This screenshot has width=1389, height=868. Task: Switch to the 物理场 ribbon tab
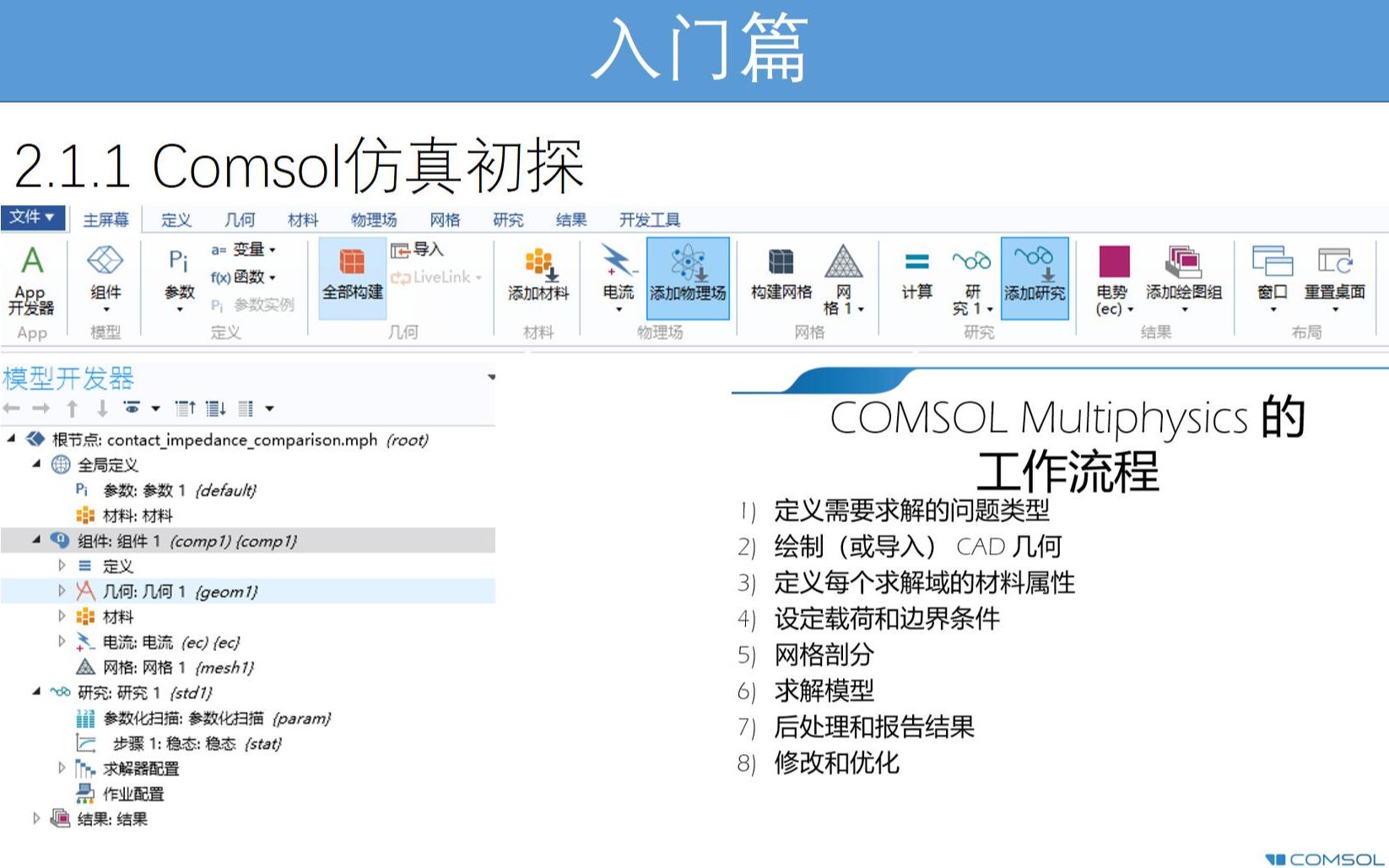[x=374, y=220]
